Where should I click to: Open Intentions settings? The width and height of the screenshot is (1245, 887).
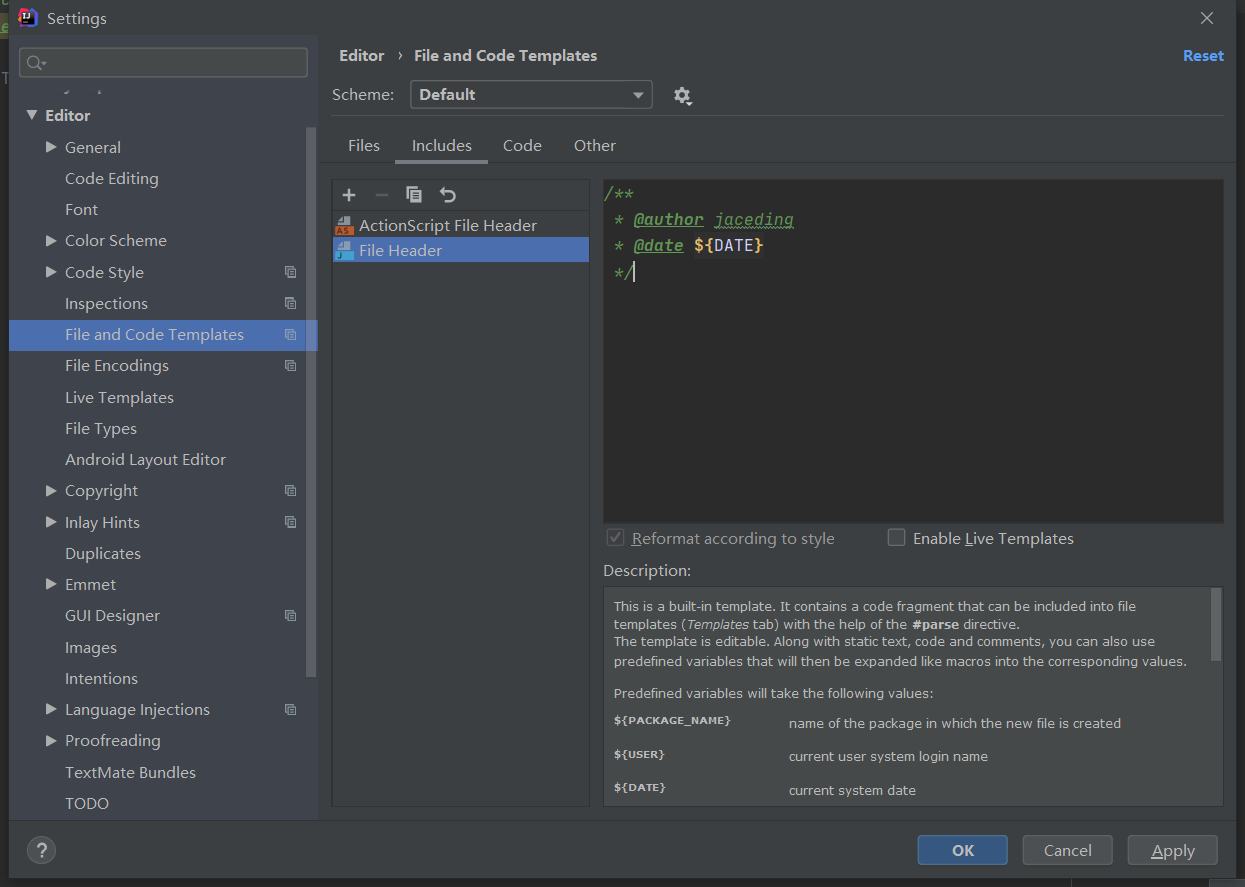pyautogui.click(x=102, y=679)
